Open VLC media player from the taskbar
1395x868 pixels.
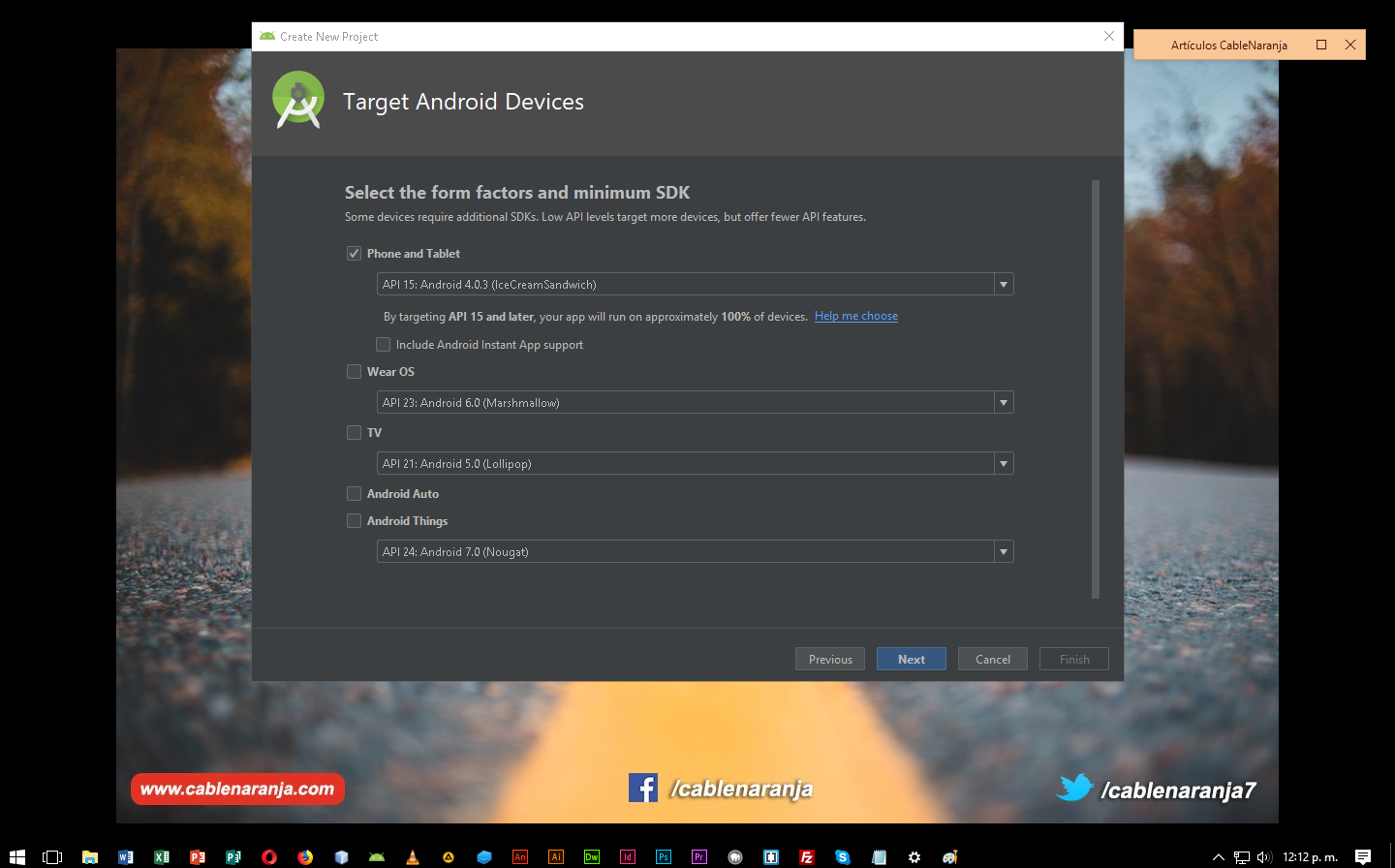tap(413, 855)
